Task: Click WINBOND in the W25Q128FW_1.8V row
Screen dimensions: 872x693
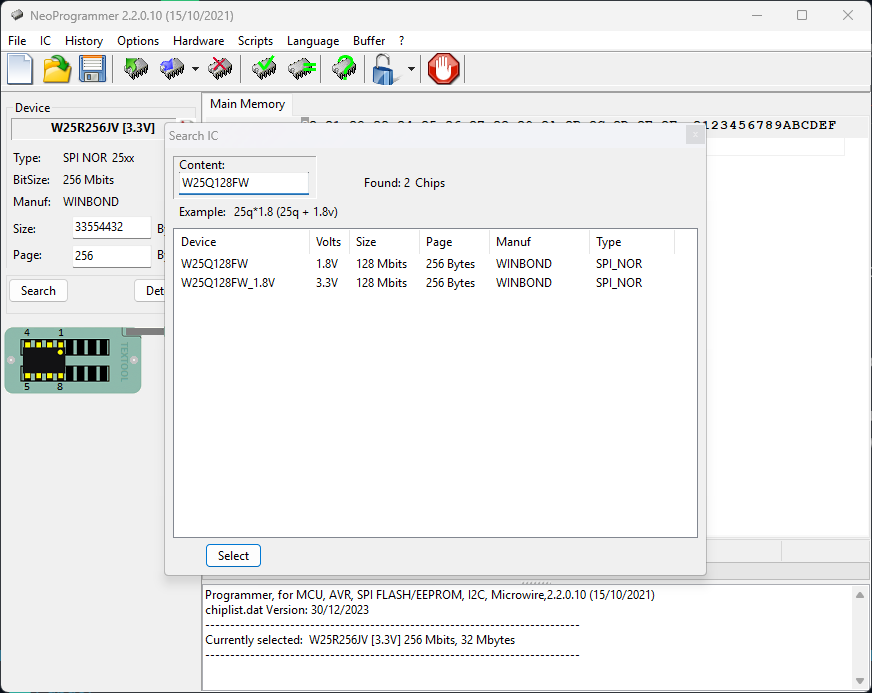Action: pyautogui.click(x=524, y=283)
